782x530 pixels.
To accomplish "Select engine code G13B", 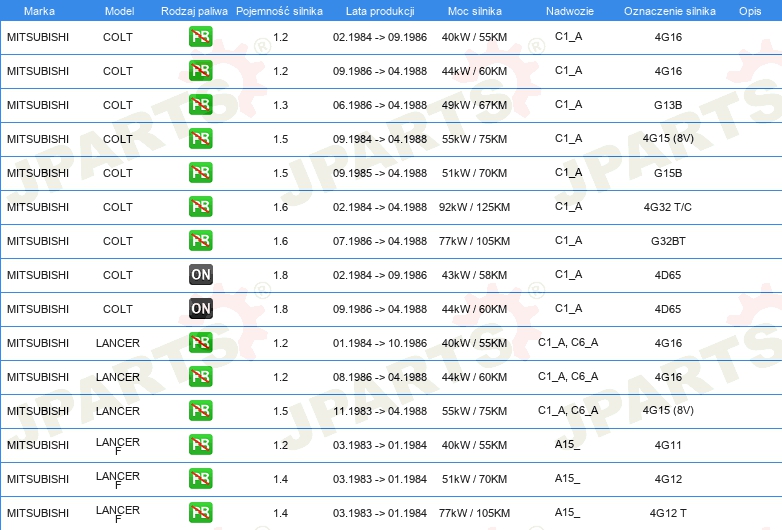I will (x=668, y=105).
